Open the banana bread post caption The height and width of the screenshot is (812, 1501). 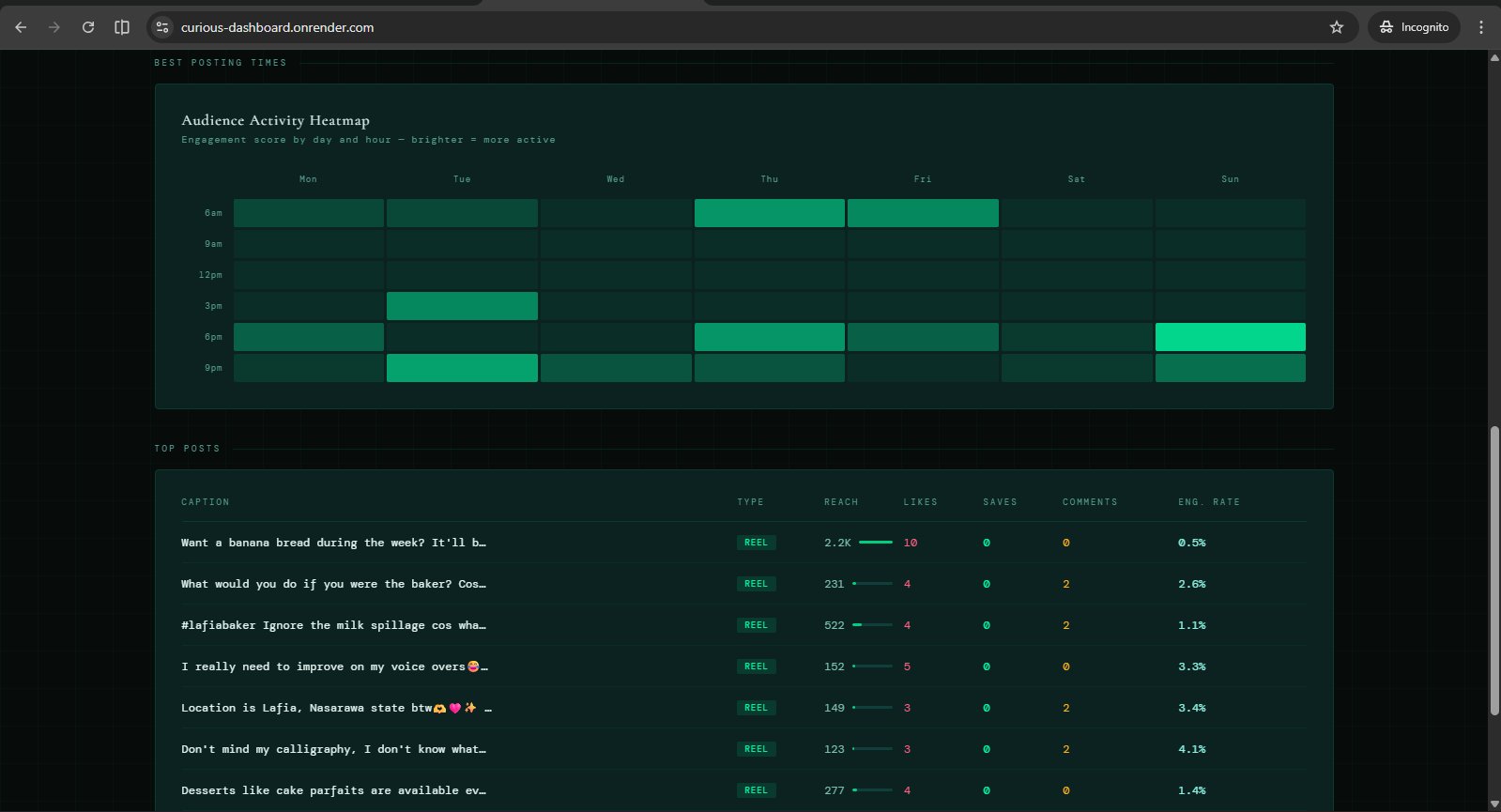[333, 543]
